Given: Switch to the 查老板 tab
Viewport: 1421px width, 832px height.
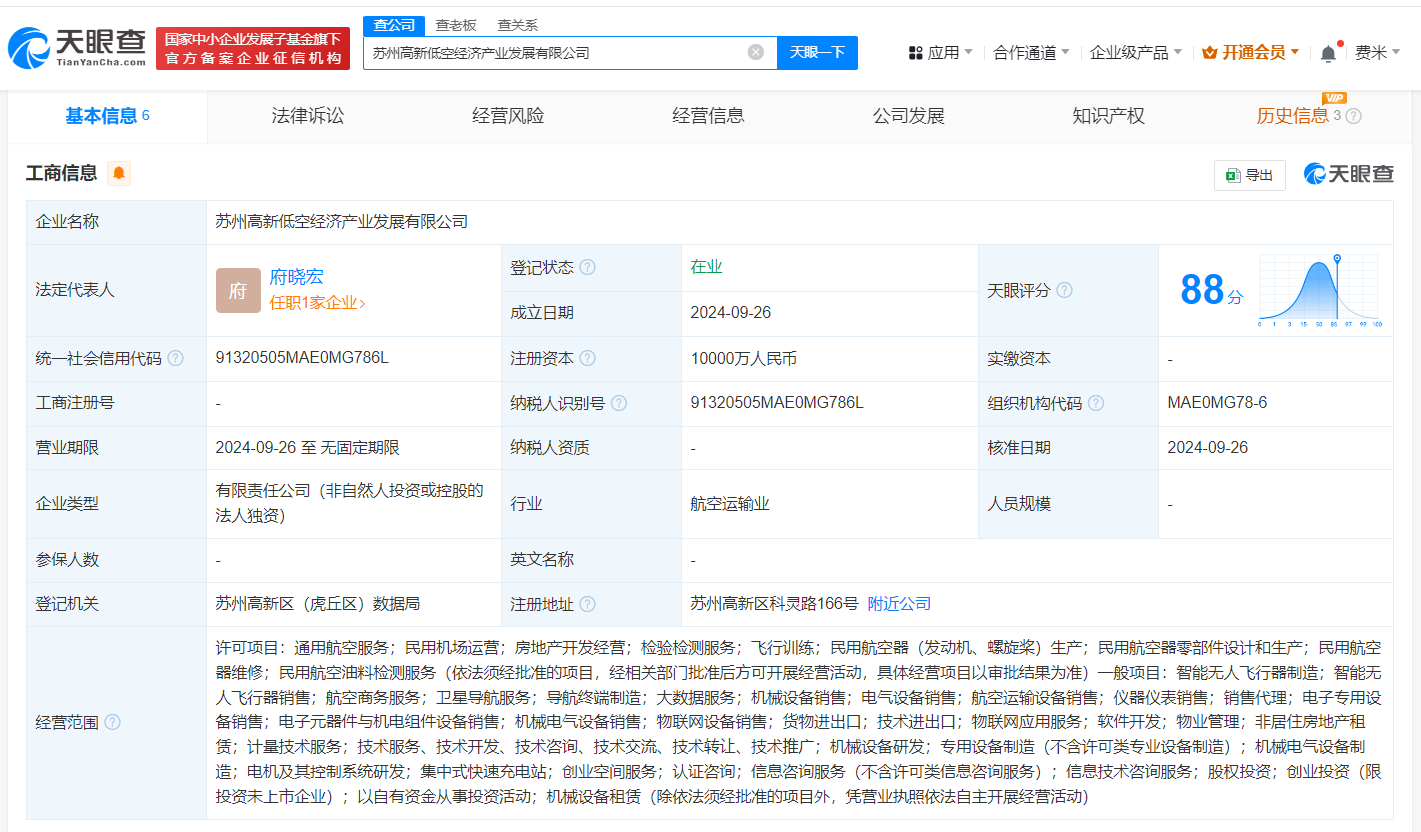Looking at the screenshot, I should click(455, 25).
